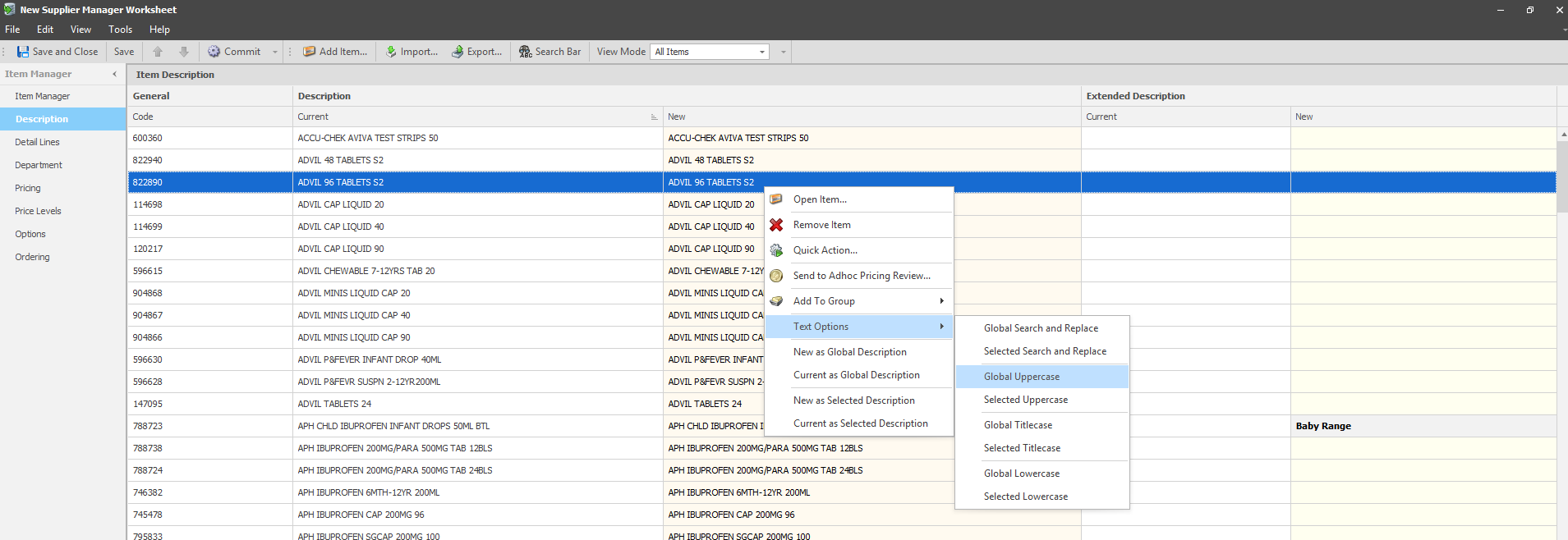Open the Edit menu

pos(45,30)
